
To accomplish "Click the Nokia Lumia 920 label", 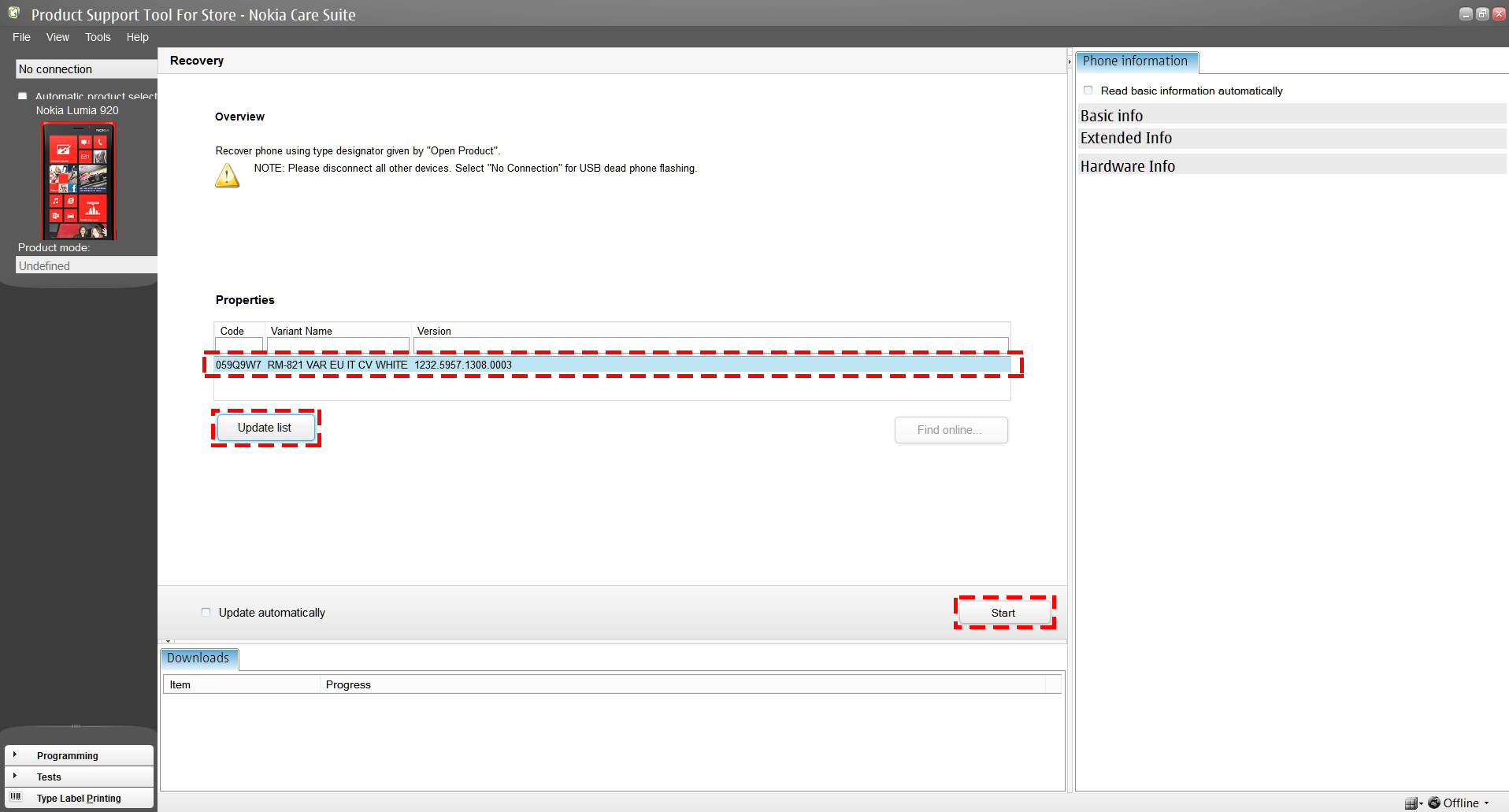I will tap(77, 110).
